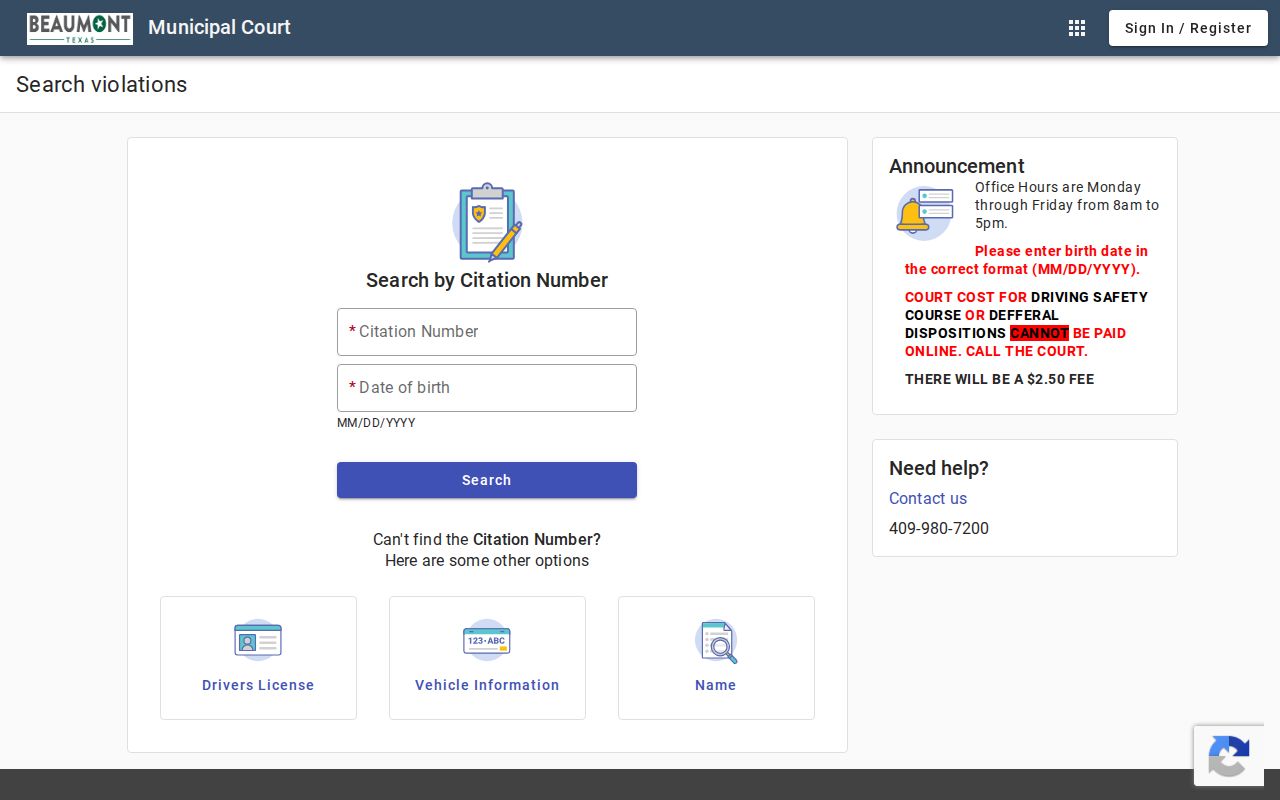1280x800 pixels.
Task: Click the blue Search button
Action: point(487,480)
